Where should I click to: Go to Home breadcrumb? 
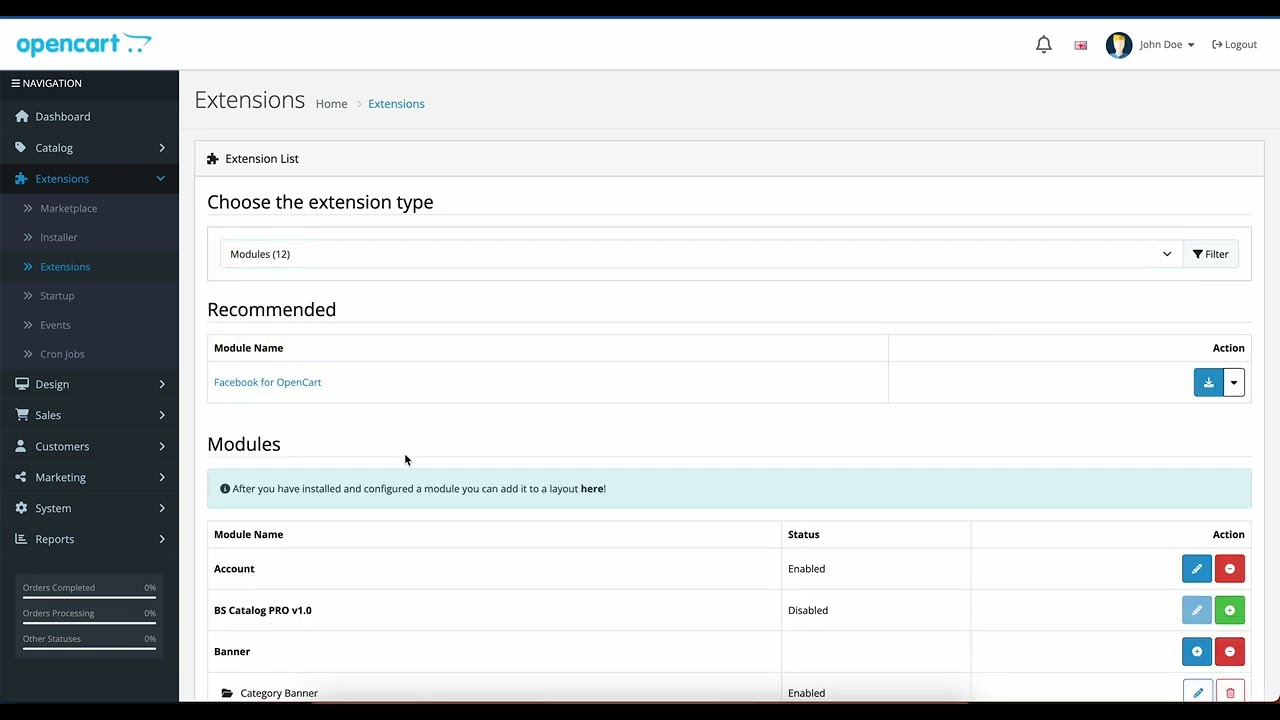(x=332, y=104)
